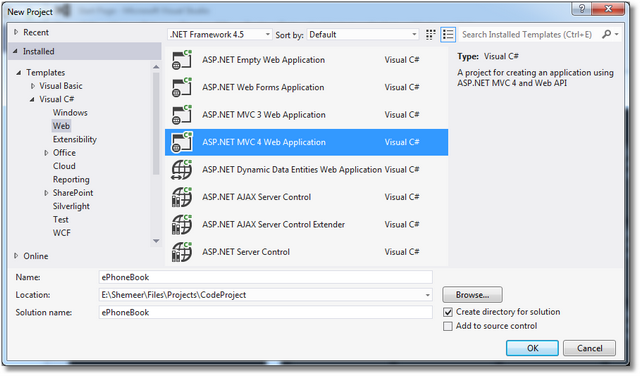Click the Cancel button
Screen dimensions: 640x376
coord(589,348)
